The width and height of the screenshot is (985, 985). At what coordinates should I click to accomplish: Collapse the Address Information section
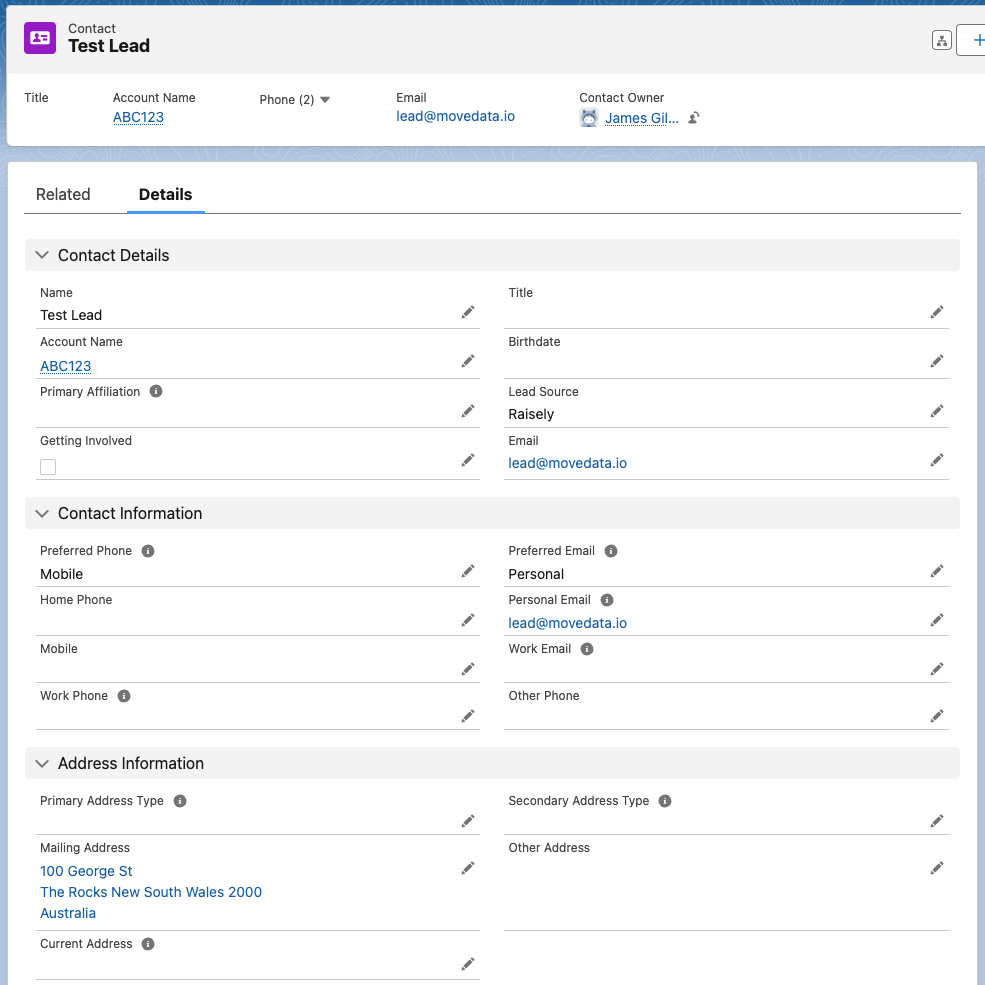42,763
